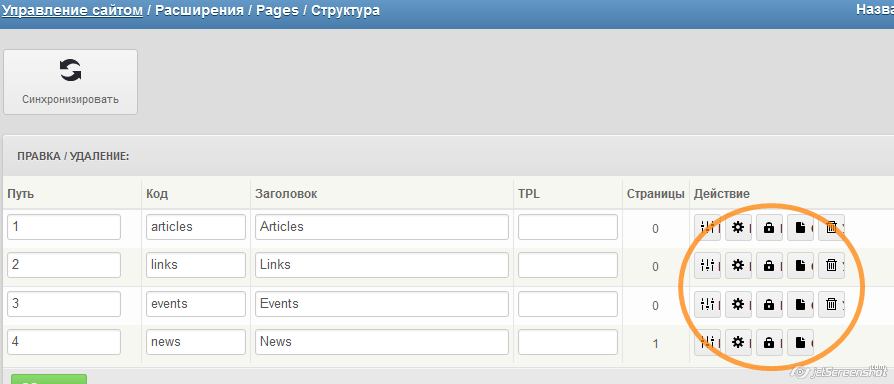Screen dimensions: 894x384
Task: Click the Страницы count 0 in links row
Action: pyautogui.click(x=655, y=267)
